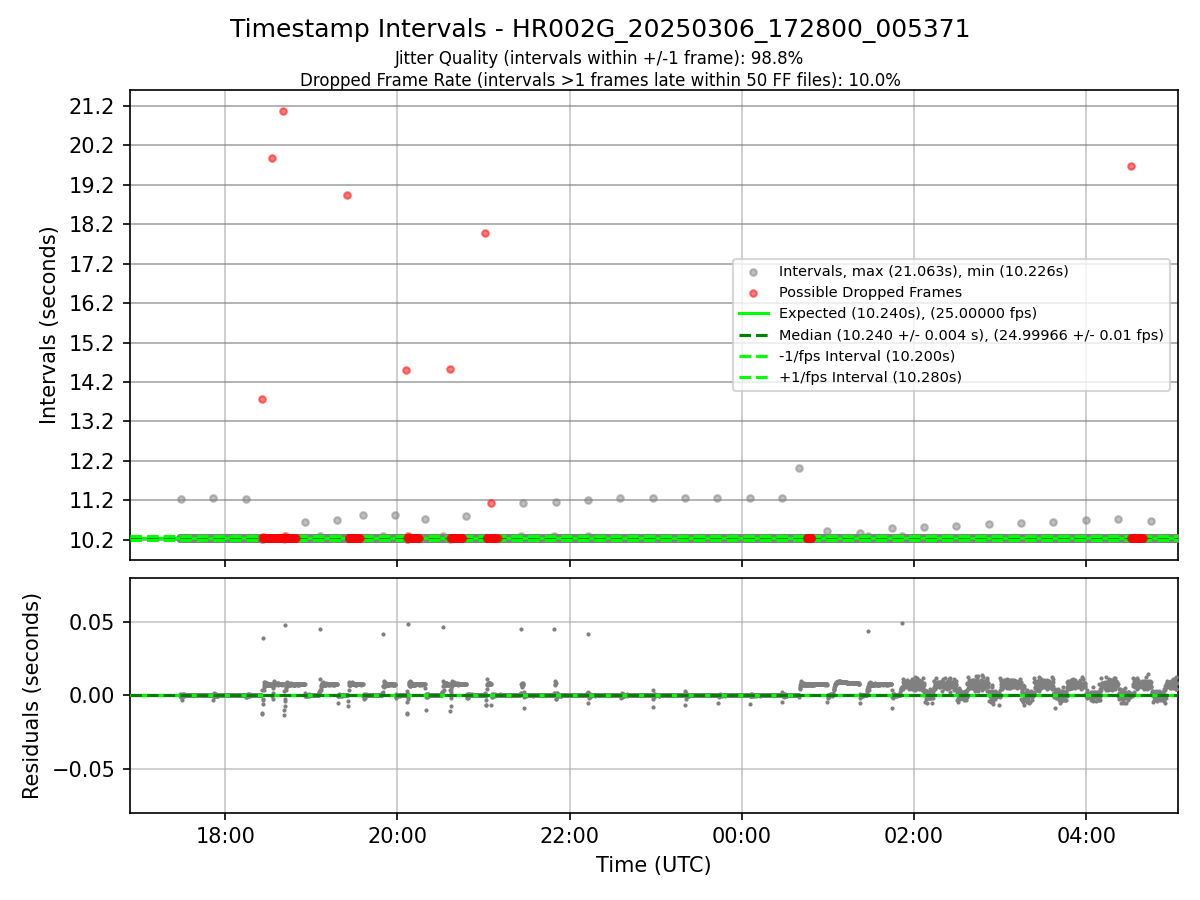Click the 18:00 x-axis tick label
The width and height of the screenshot is (1200, 900).
tap(225, 835)
